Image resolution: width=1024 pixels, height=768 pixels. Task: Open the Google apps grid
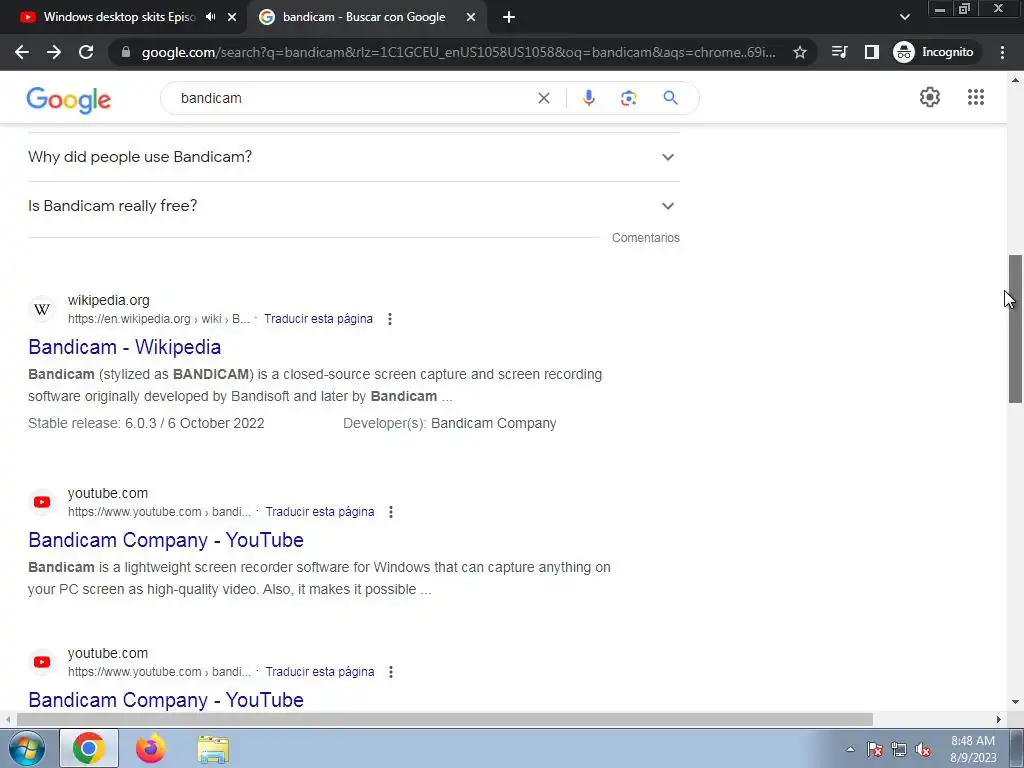pos(976,97)
